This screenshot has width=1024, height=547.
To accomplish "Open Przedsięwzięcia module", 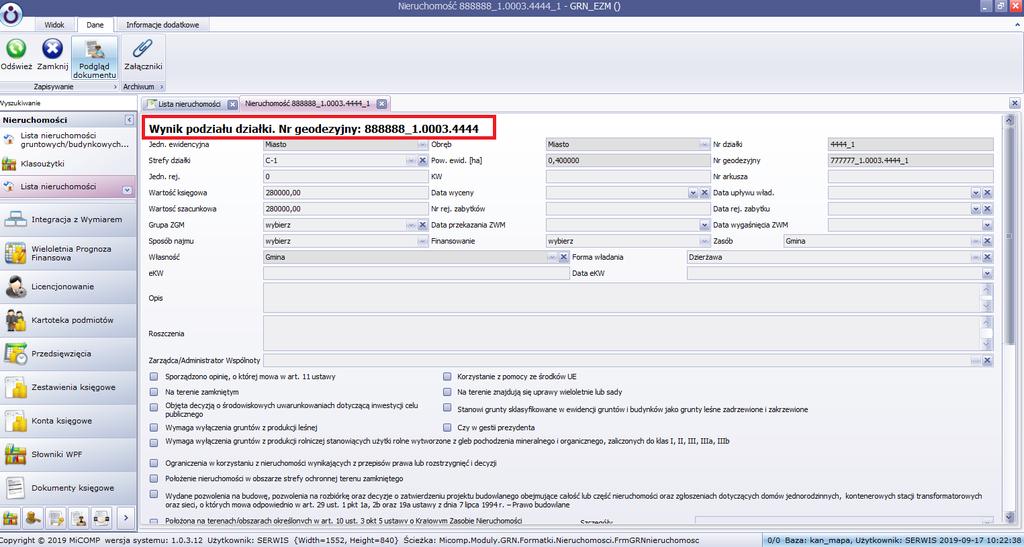I will click(x=68, y=354).
